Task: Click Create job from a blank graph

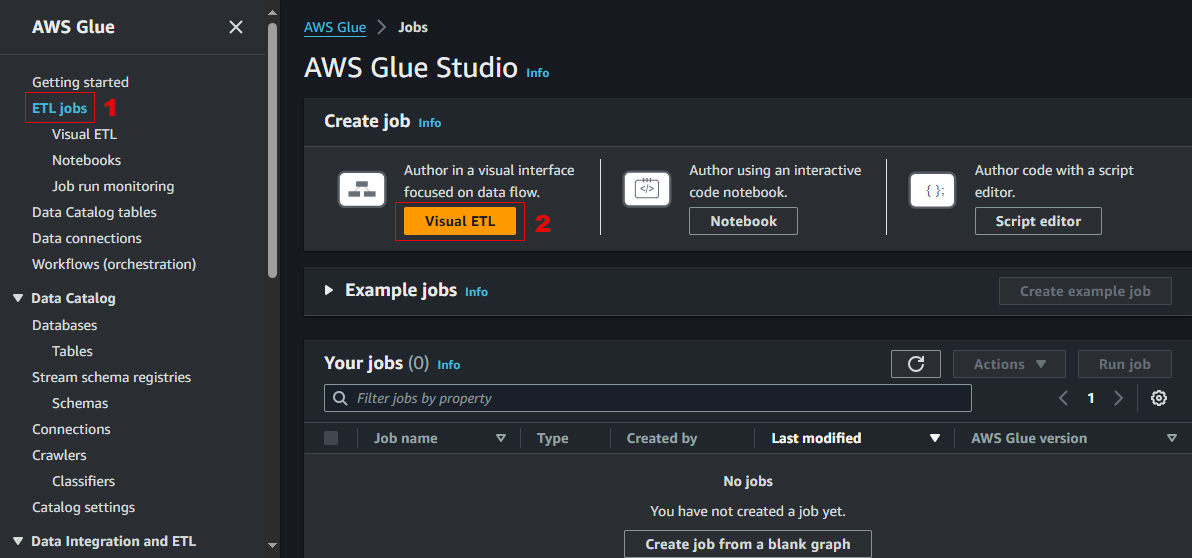Action: coord(748,544)
